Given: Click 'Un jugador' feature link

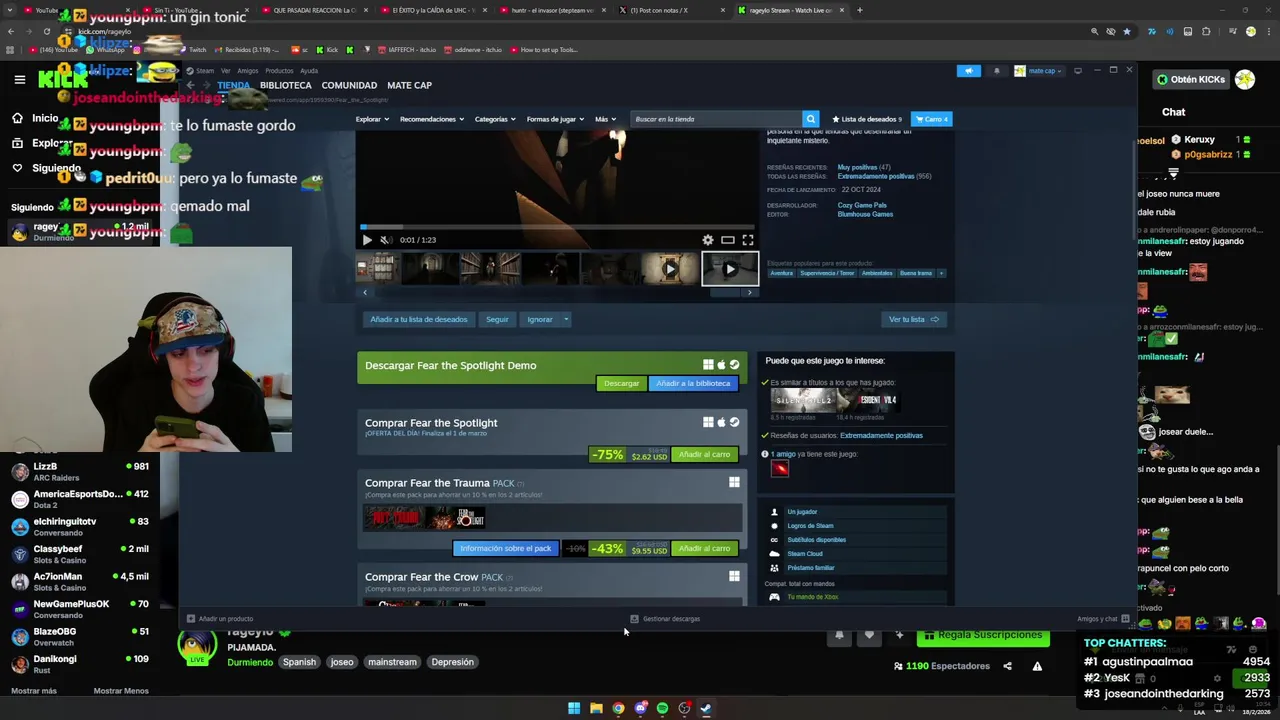Looking at the screenshot, I should 802,512.
